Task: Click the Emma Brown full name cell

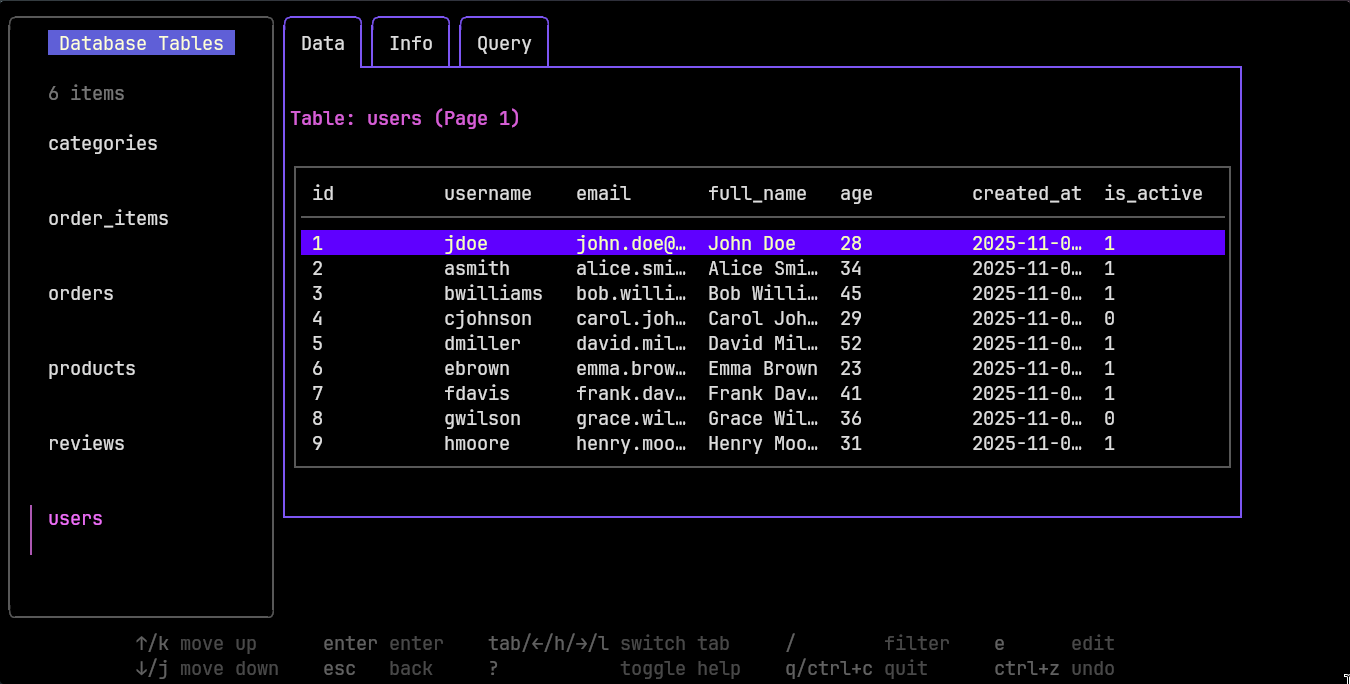Action: (763, 368)
